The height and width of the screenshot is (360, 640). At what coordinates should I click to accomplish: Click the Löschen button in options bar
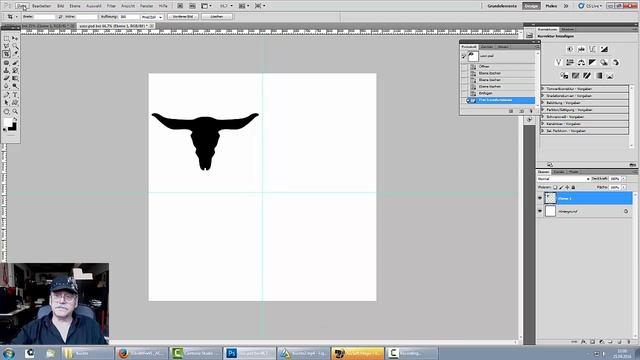tap(217, 17)
